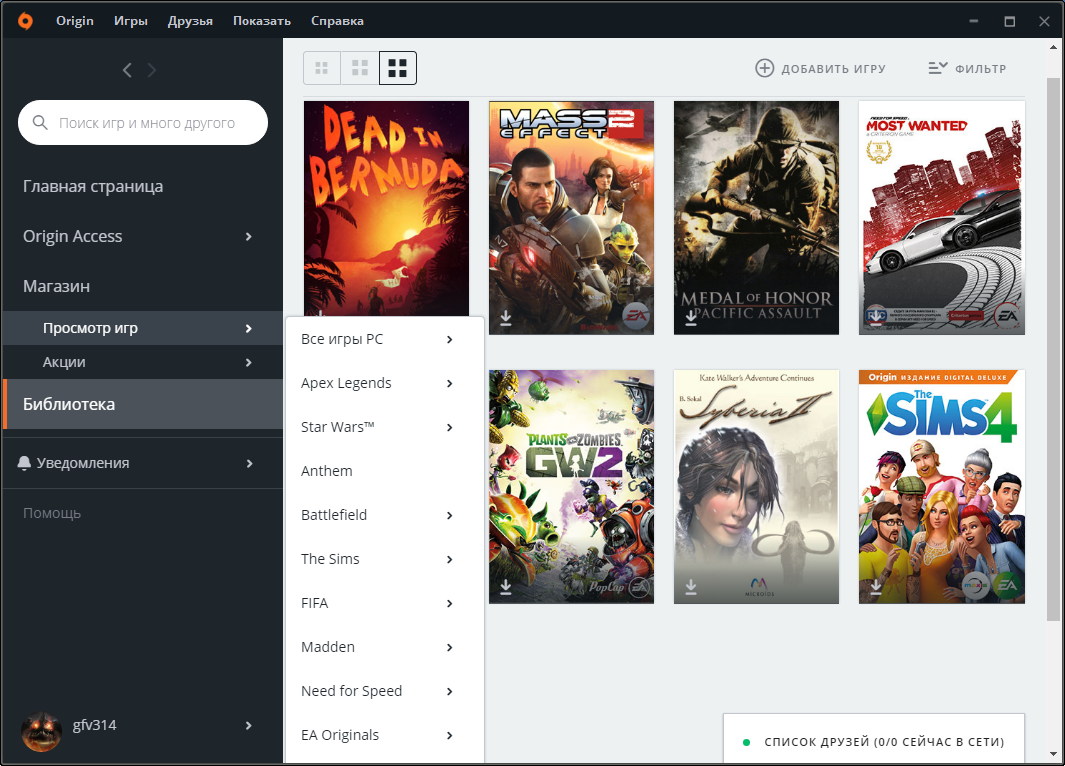Click download arrow on Syberia II
This screenshot has height=766, width=1065.
pos(691,587)
